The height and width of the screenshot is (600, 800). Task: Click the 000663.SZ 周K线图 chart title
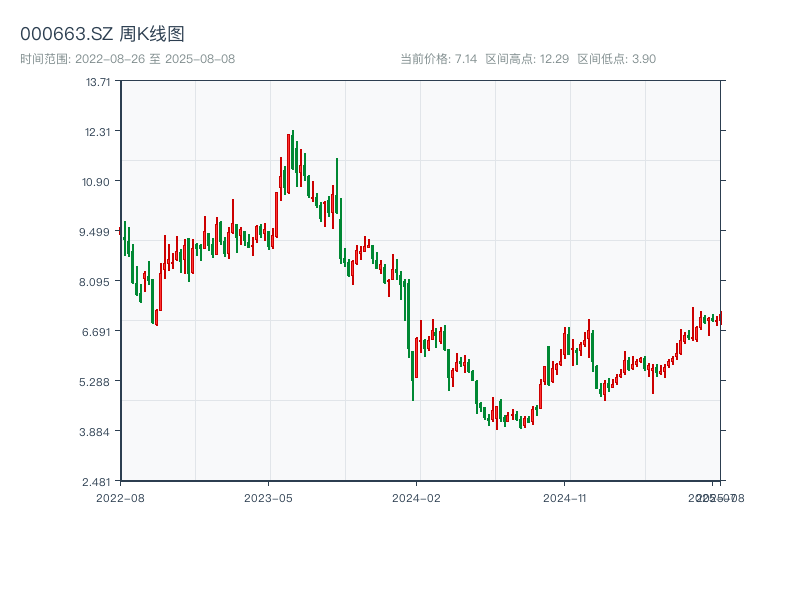click(102, 35)
